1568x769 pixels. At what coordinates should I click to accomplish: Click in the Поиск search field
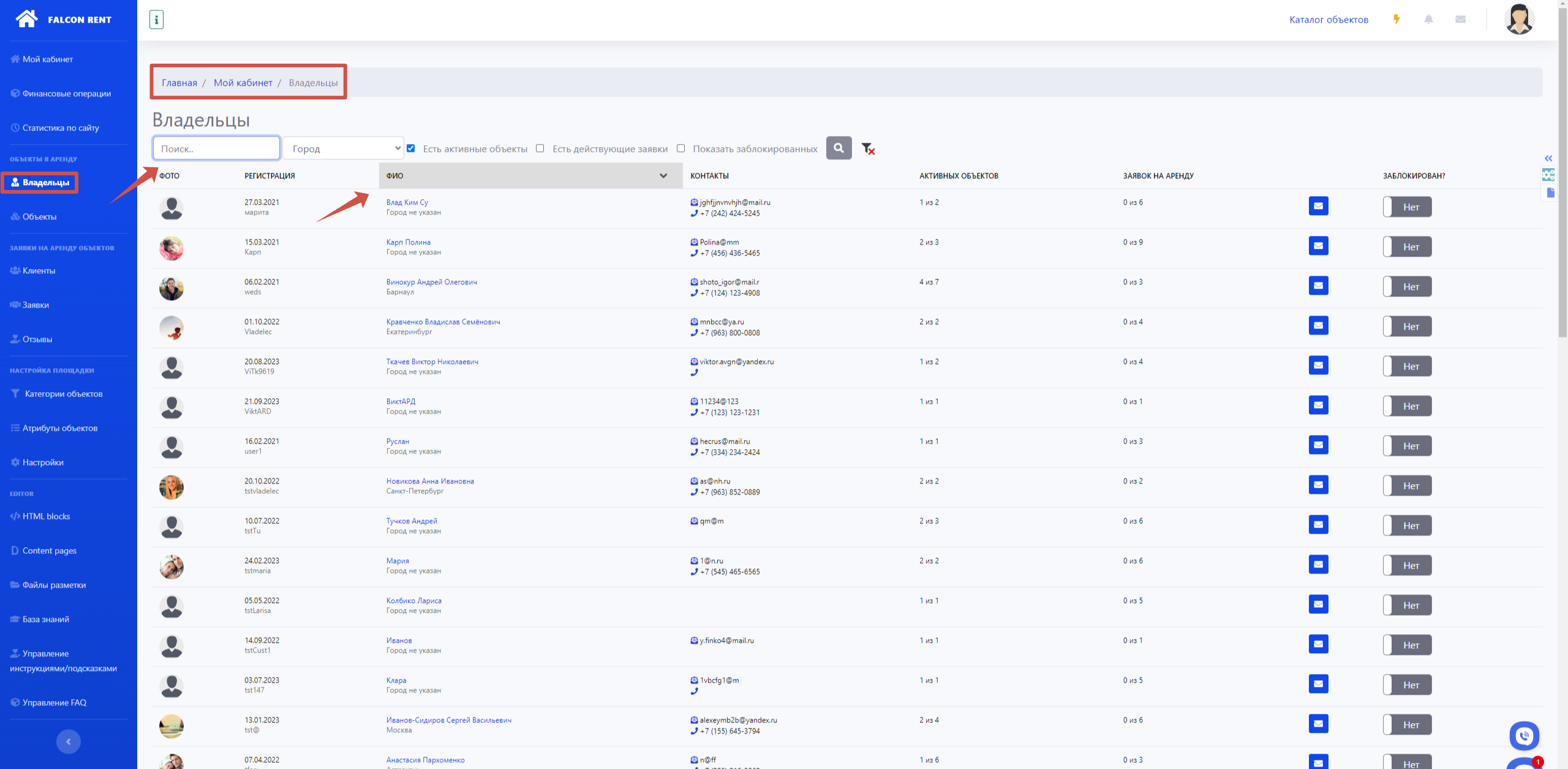(216, 148)
